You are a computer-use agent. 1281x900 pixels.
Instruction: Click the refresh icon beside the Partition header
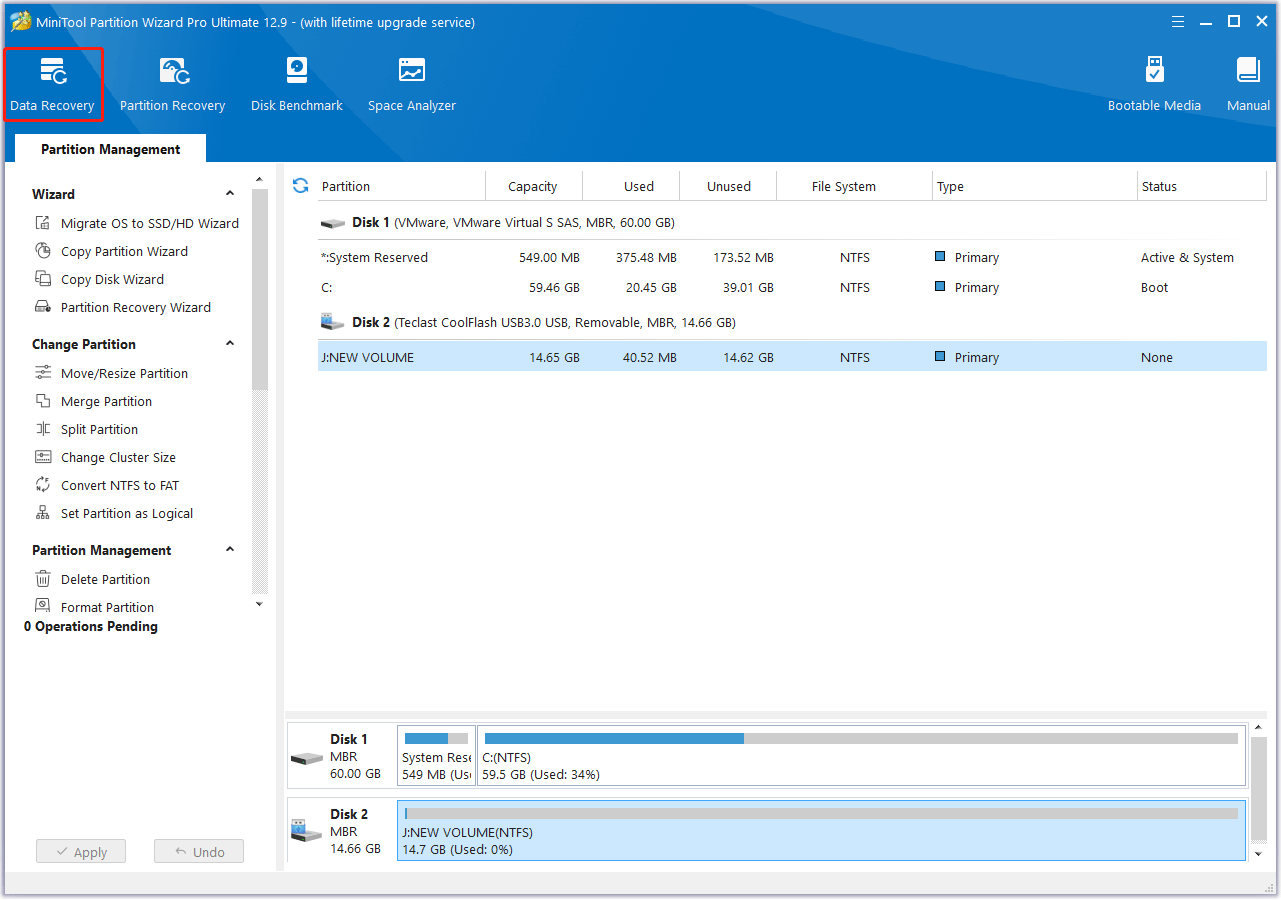300,186
